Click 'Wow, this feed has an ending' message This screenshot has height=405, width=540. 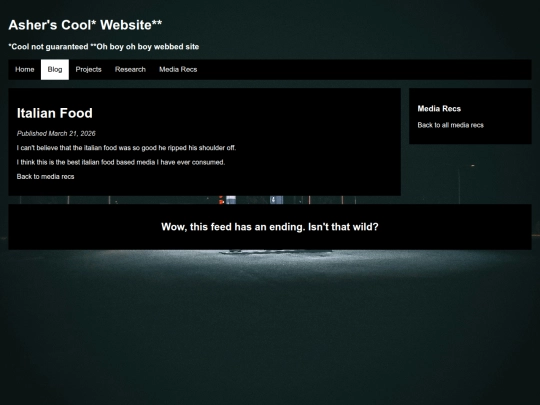tap(270, 227)
